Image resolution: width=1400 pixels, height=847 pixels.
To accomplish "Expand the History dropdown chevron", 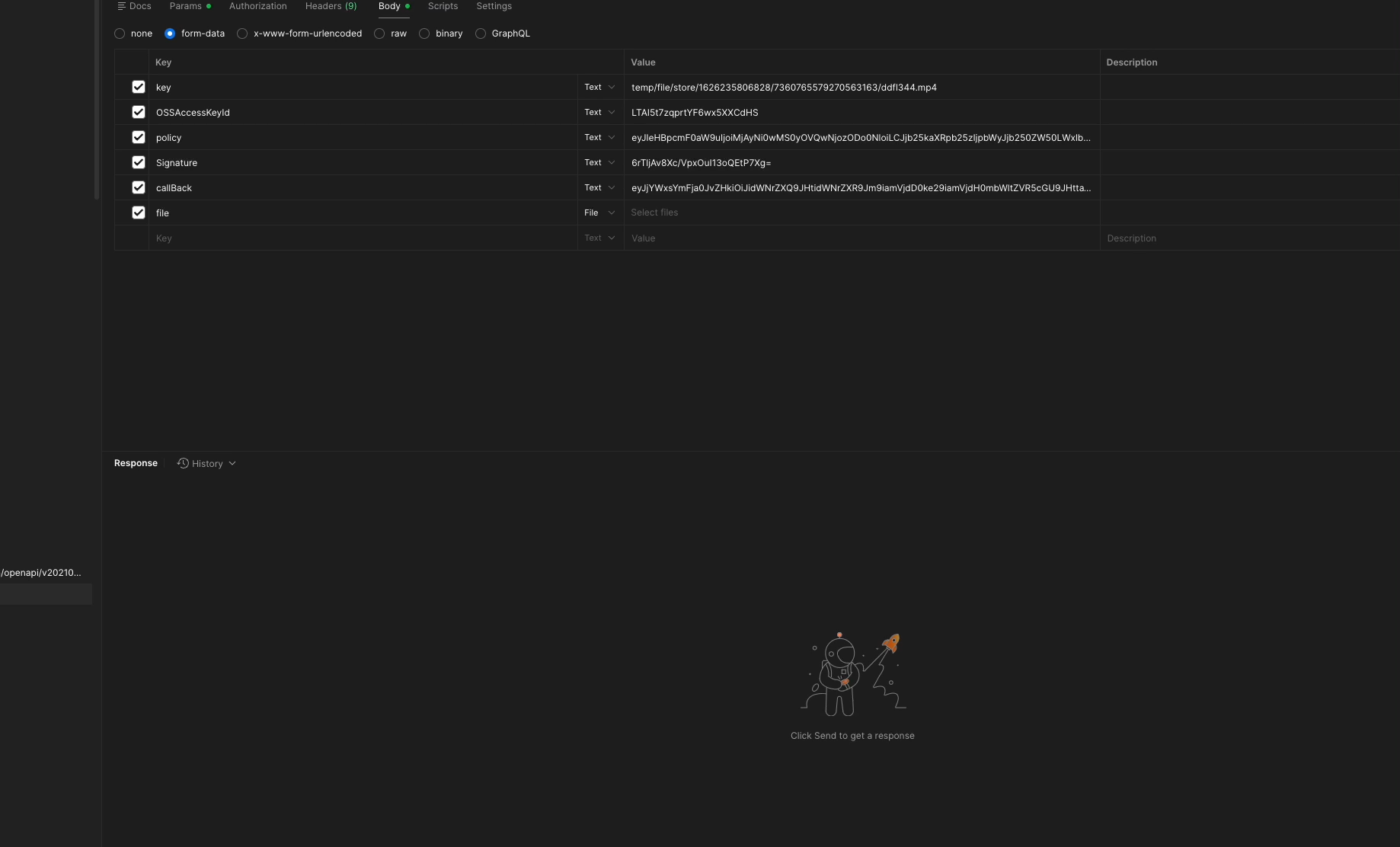I will click(232, 463).
